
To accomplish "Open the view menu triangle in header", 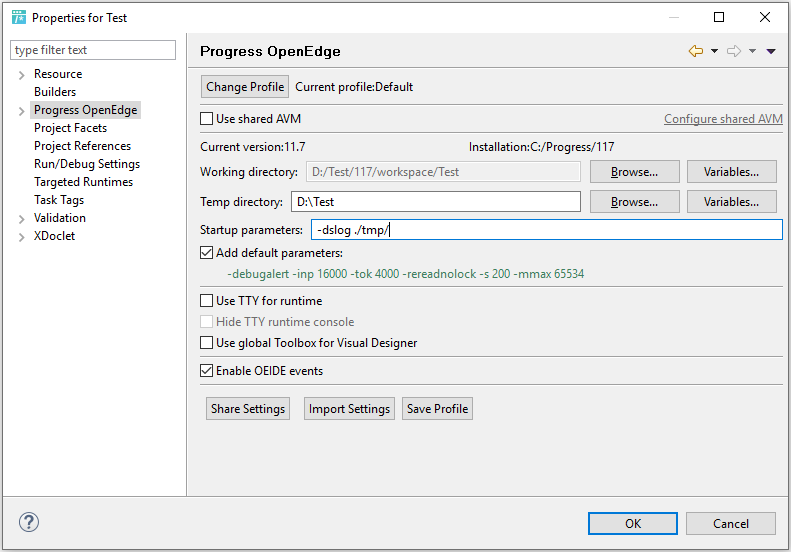I will pos(771,51).
